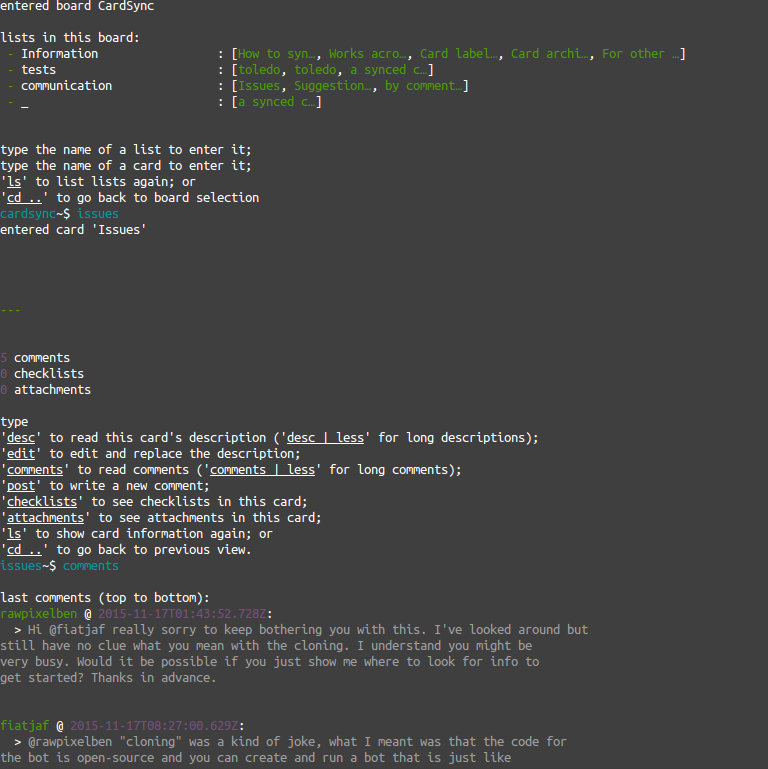Click the 'Card label…' card name
The height and width of the screenshot is (769, 768).
coord(459,54)
